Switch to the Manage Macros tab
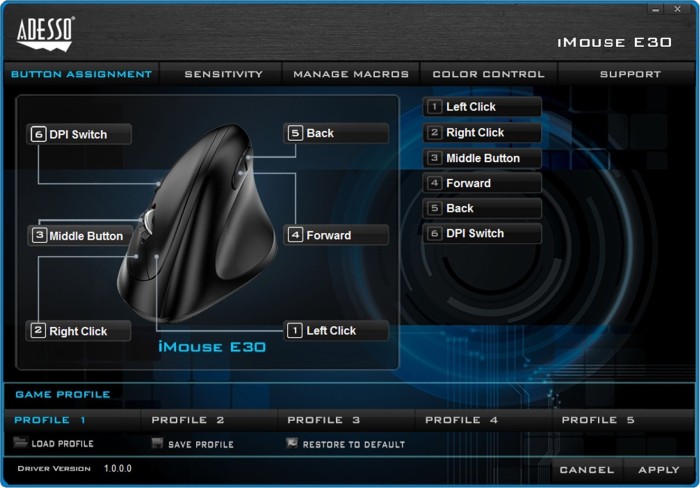 (351, 74)
